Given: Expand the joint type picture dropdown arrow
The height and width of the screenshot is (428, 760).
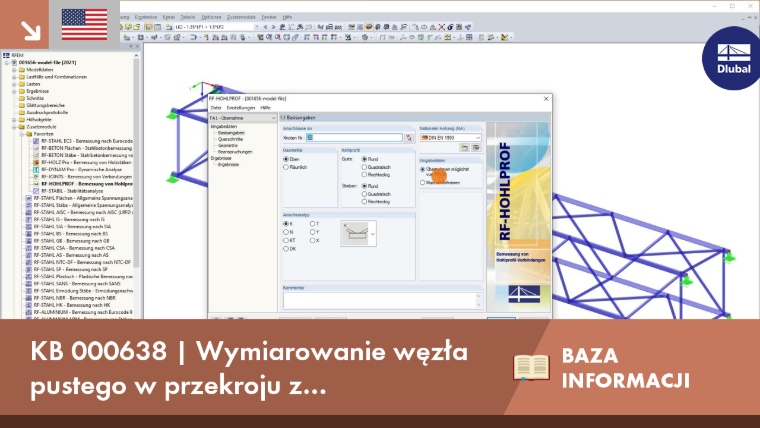Looking at the screenshot, I should tap(373, 234).
